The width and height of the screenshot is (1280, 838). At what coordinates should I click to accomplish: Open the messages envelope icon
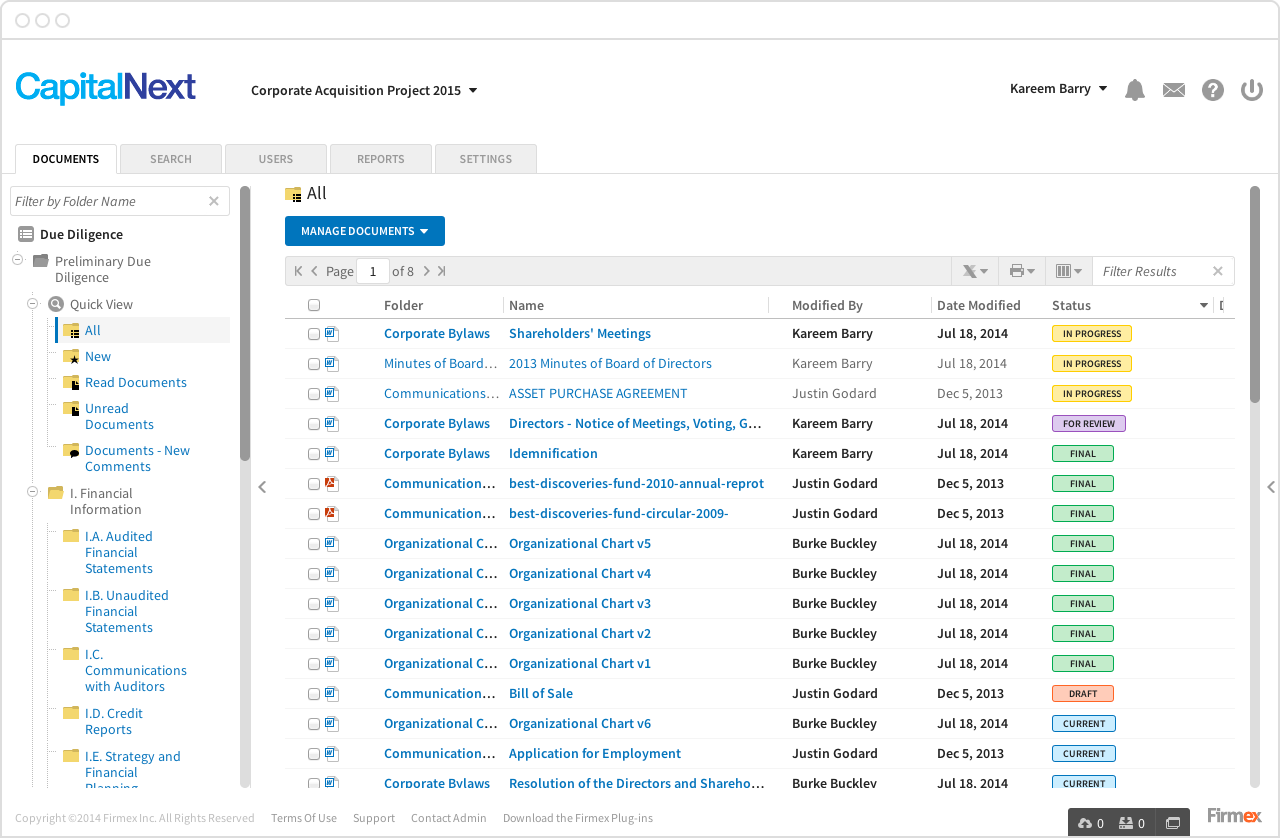tap(1173, 90)
